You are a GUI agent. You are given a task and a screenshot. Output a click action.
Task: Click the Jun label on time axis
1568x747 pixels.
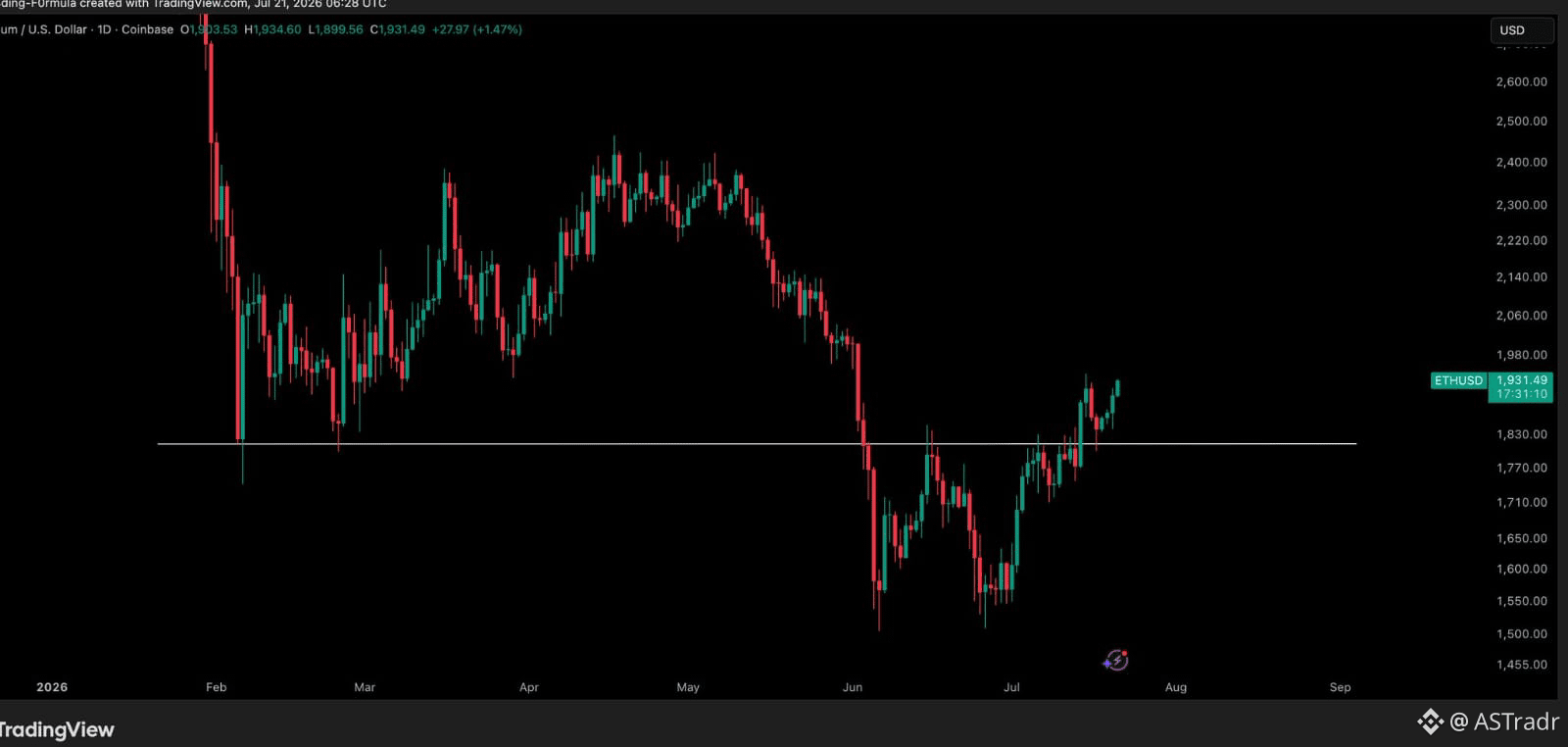[853, 687]
